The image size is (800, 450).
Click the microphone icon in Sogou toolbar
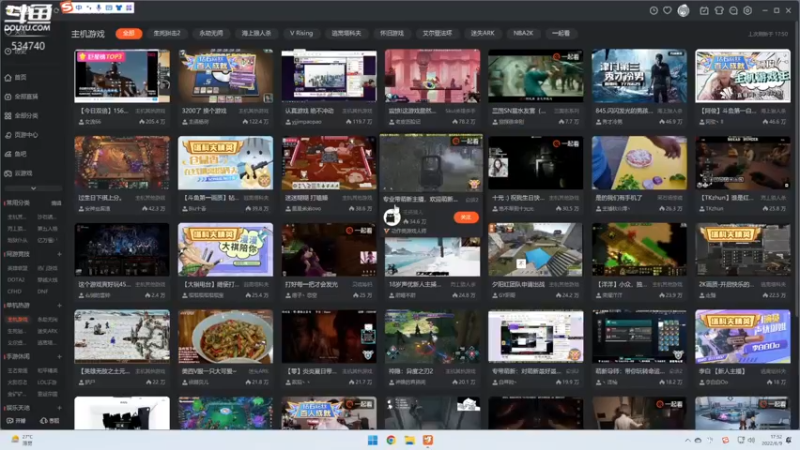[x=98, y=8]
